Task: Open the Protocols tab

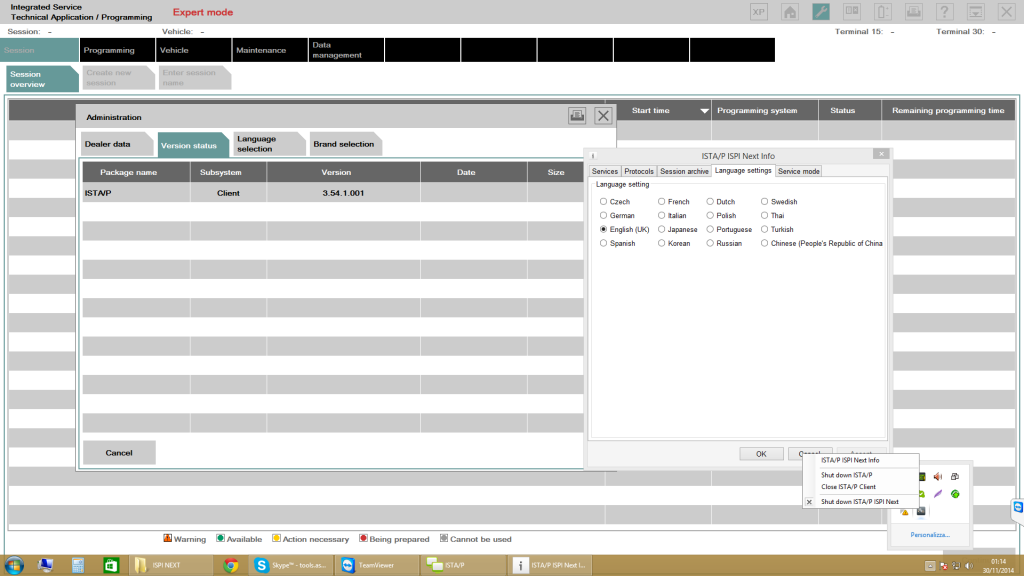Action: point(639,171)
